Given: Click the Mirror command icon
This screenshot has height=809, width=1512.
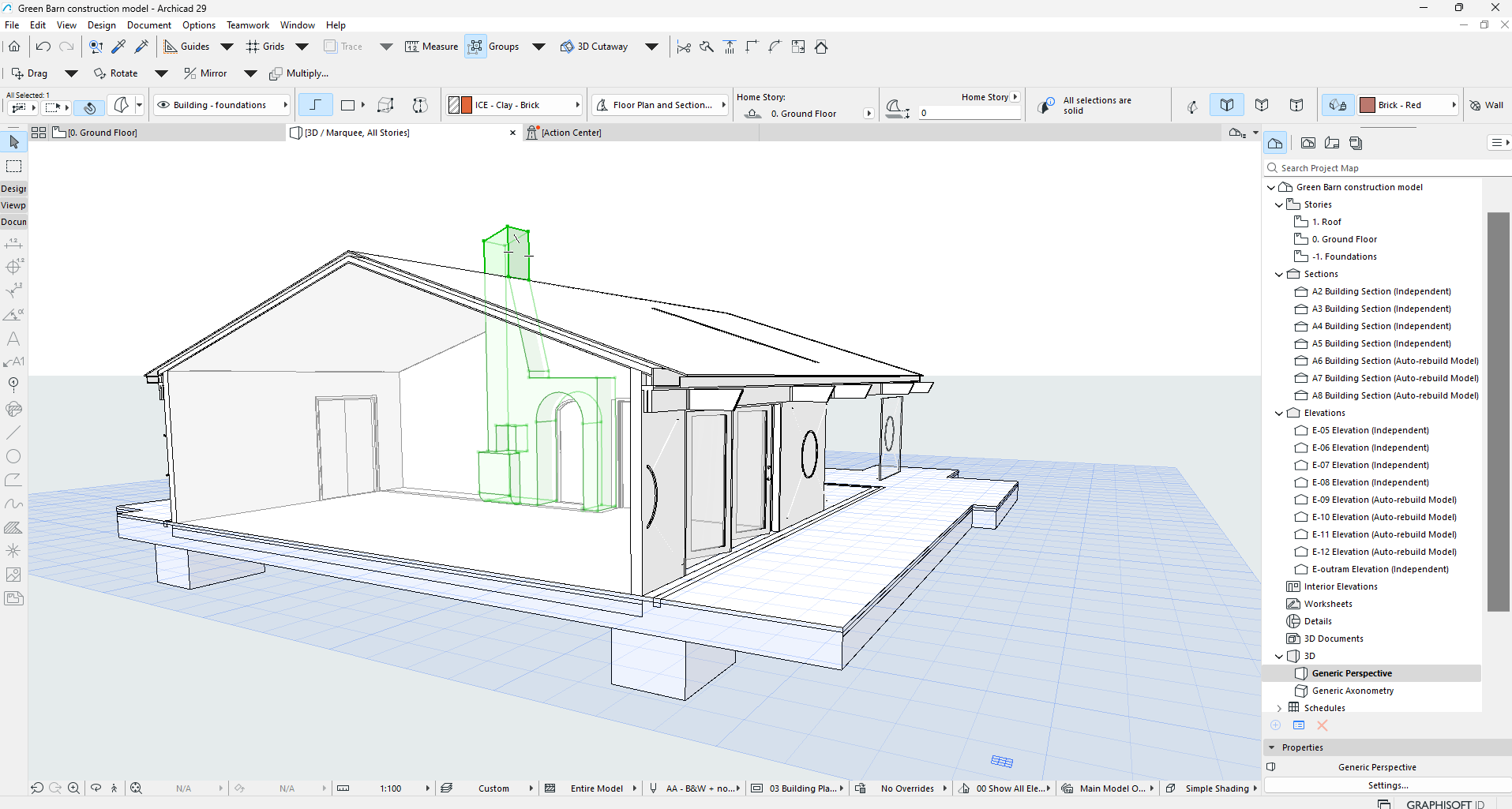Looking at the screenshot, I should click(x=189, y=73).
